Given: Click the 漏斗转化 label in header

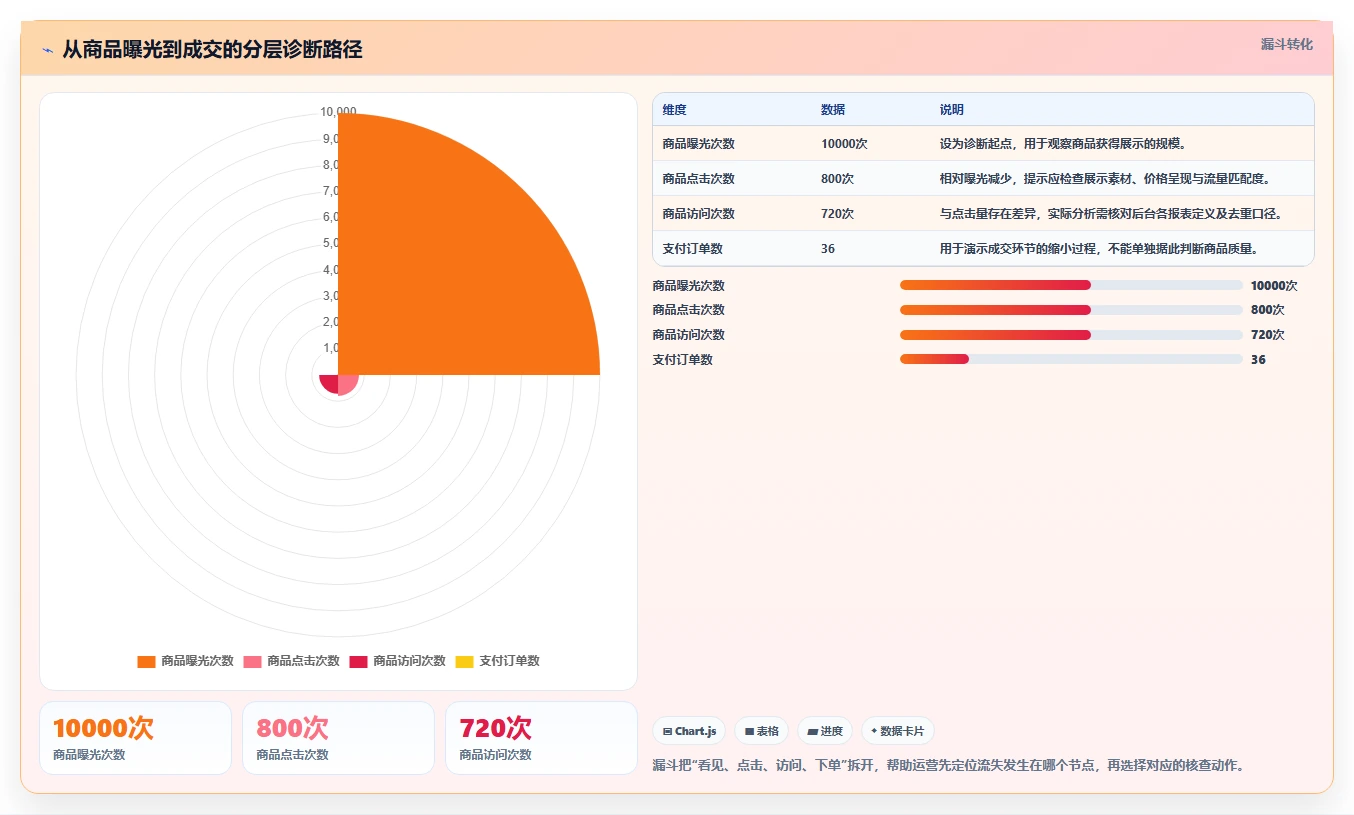Looking at the screenshot, I should pos(1286,45).
